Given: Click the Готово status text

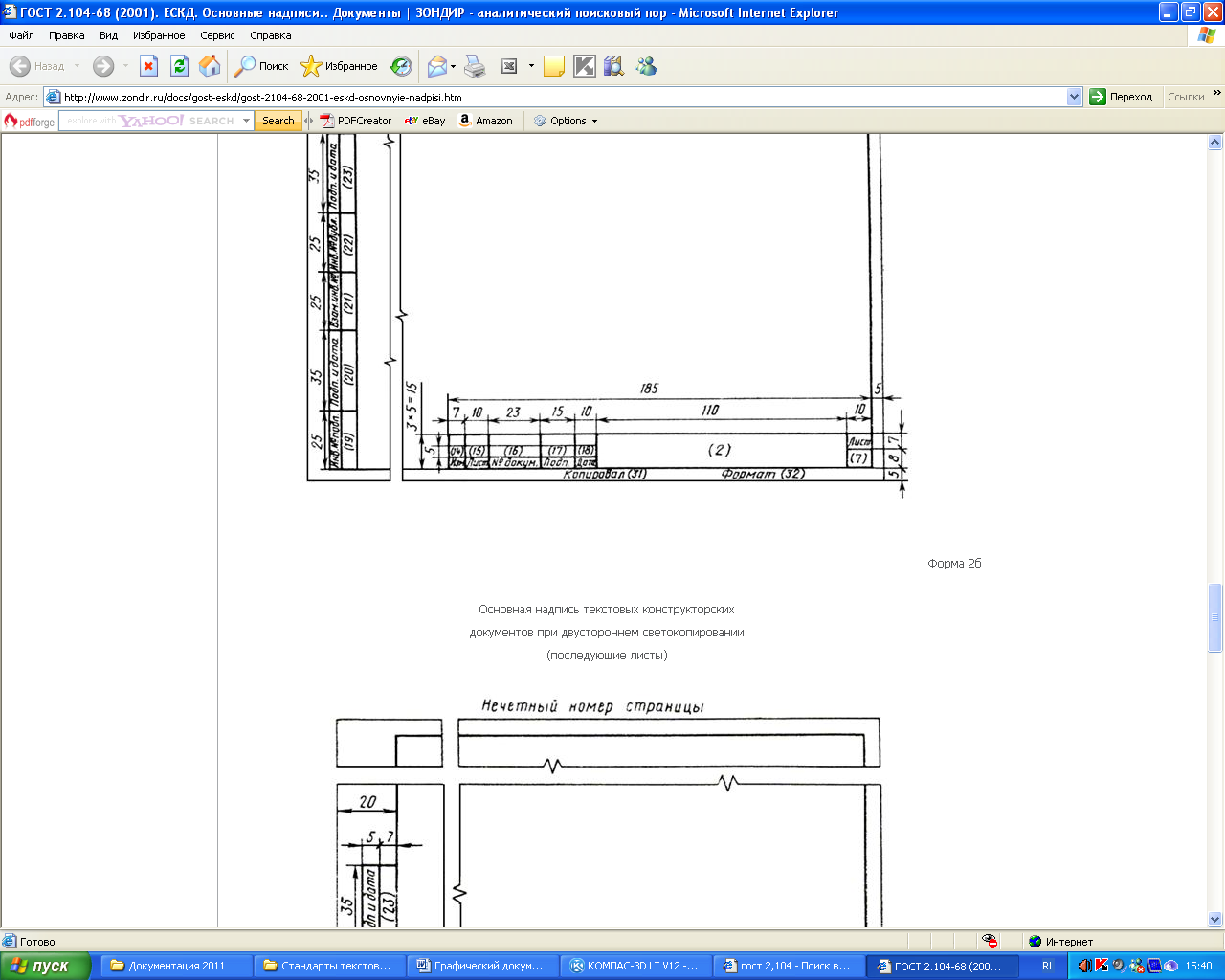Looking at the screenshot, I should pyautogui.click(x=37, y=942).
